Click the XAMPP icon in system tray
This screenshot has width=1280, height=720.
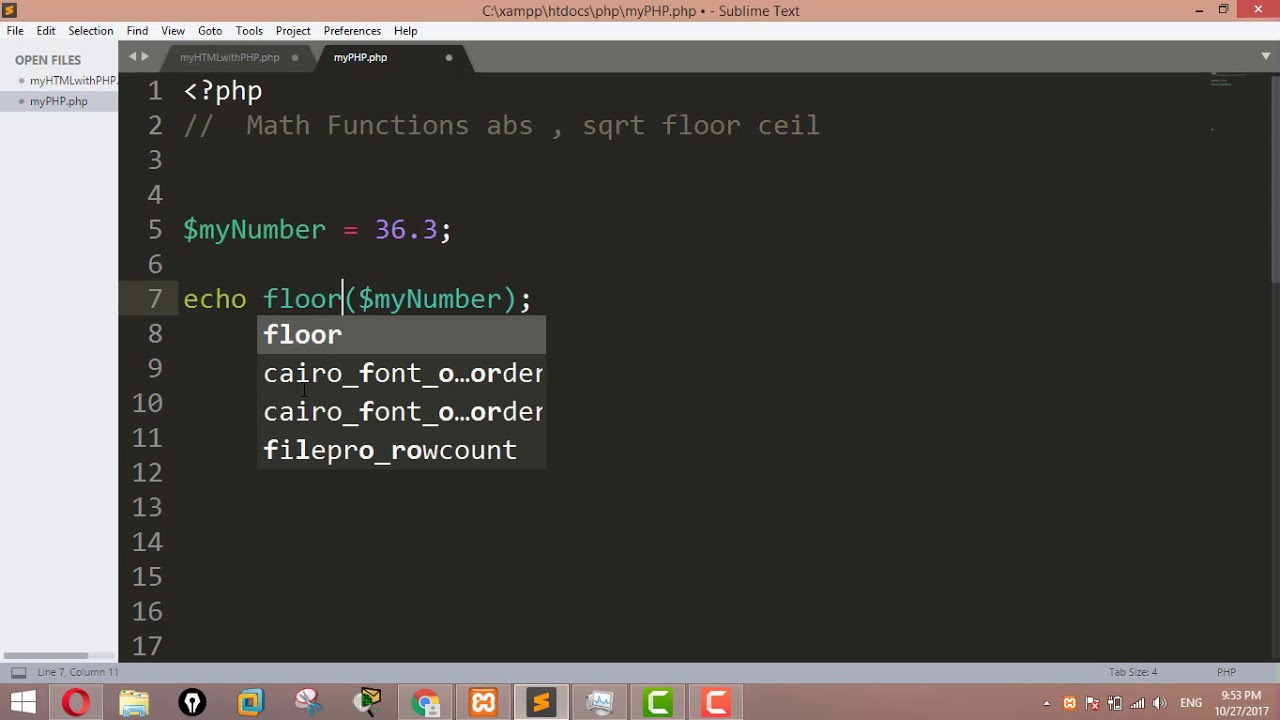click(x=1070, y=703)
